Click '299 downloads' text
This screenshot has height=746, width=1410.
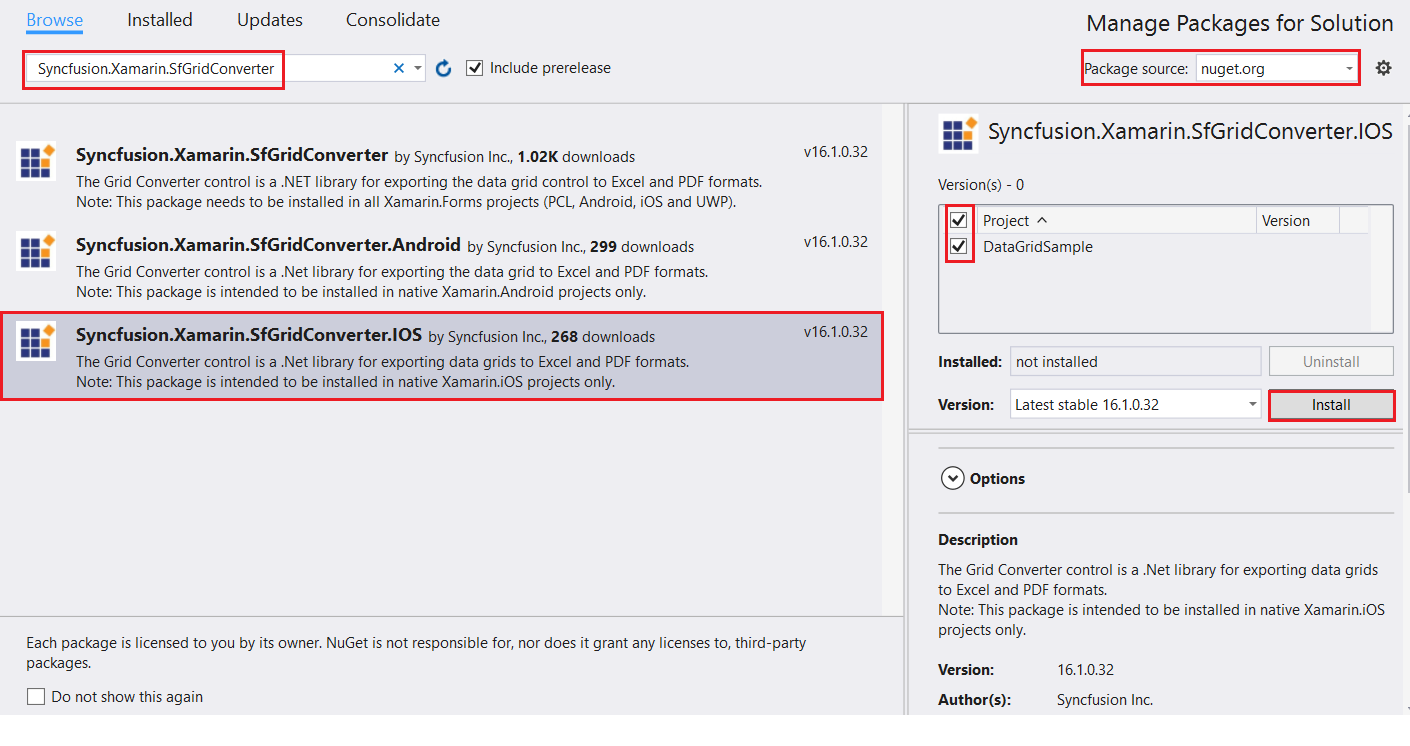click(642, 247)
